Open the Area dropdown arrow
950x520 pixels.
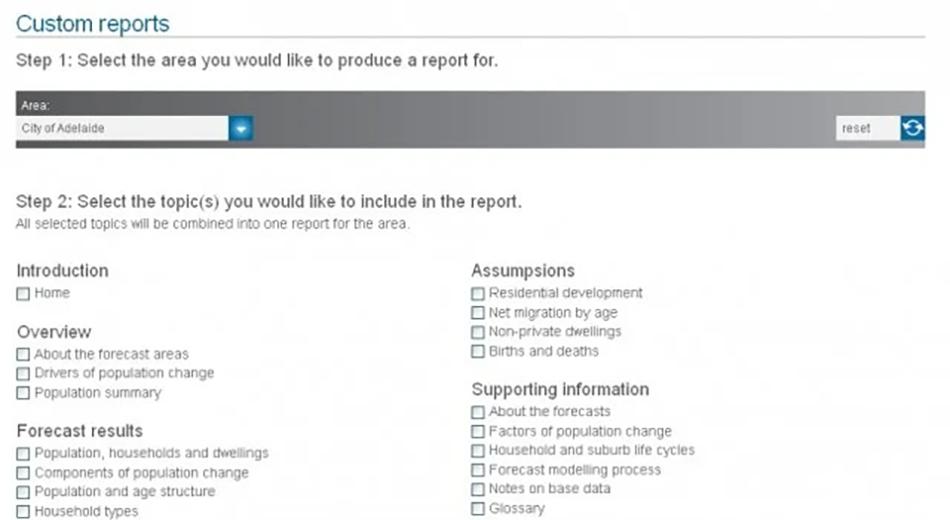(241, 128)
